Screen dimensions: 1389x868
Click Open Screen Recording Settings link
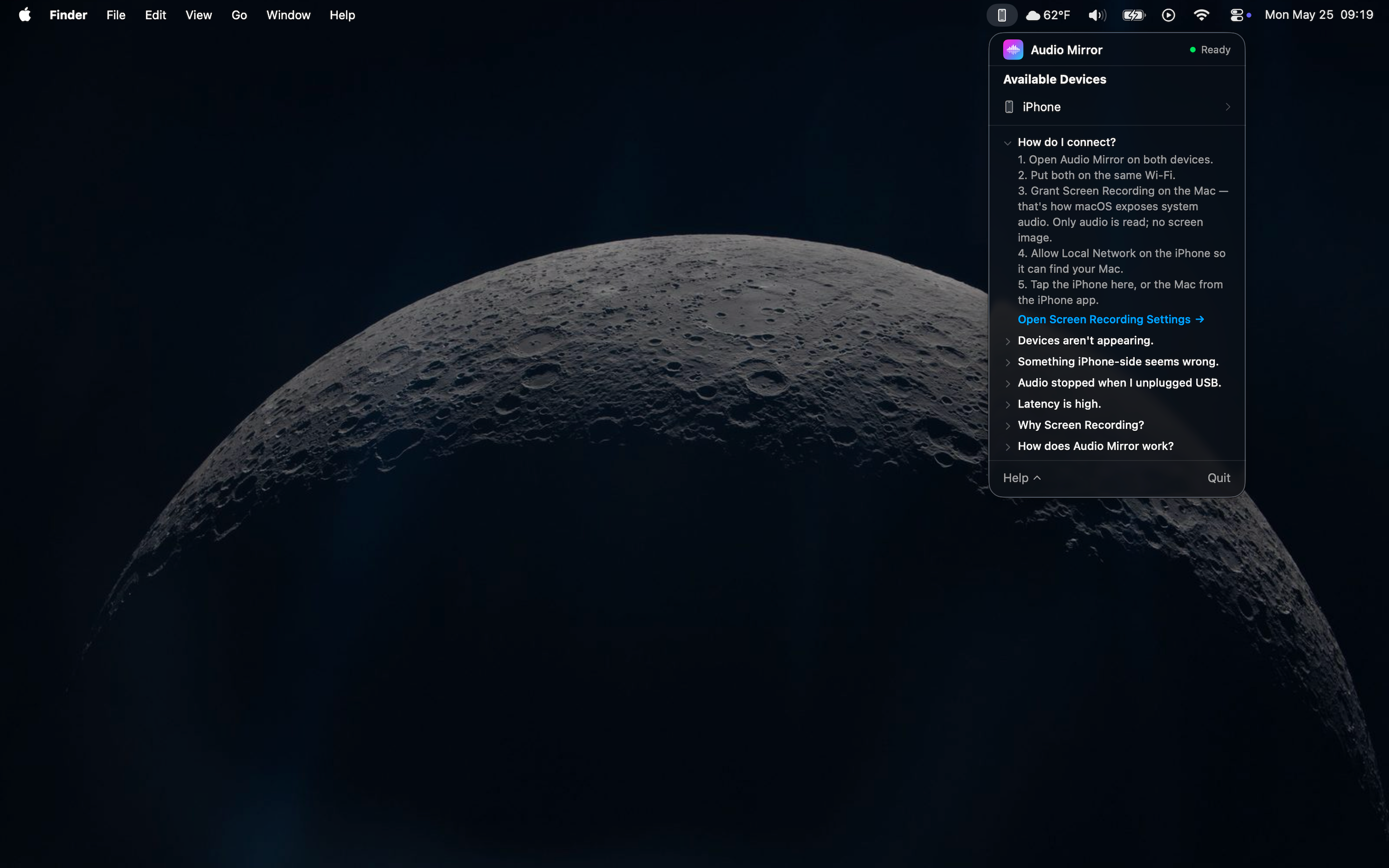click(1111, 319)
